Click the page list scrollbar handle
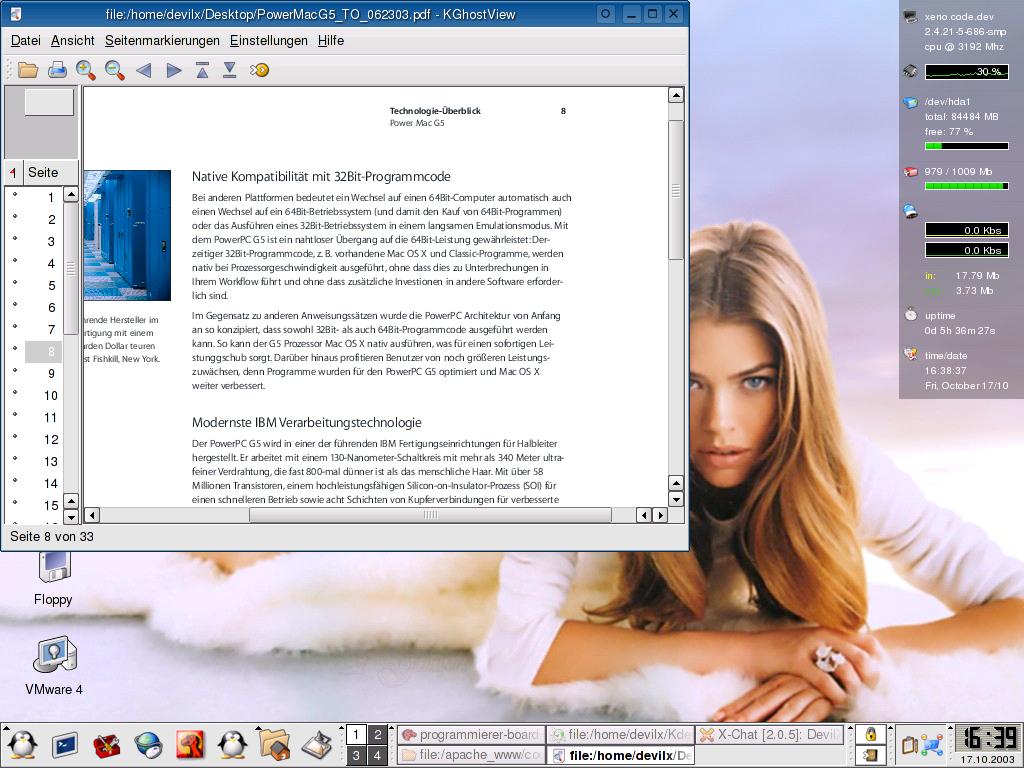 (x=71, y=268)
